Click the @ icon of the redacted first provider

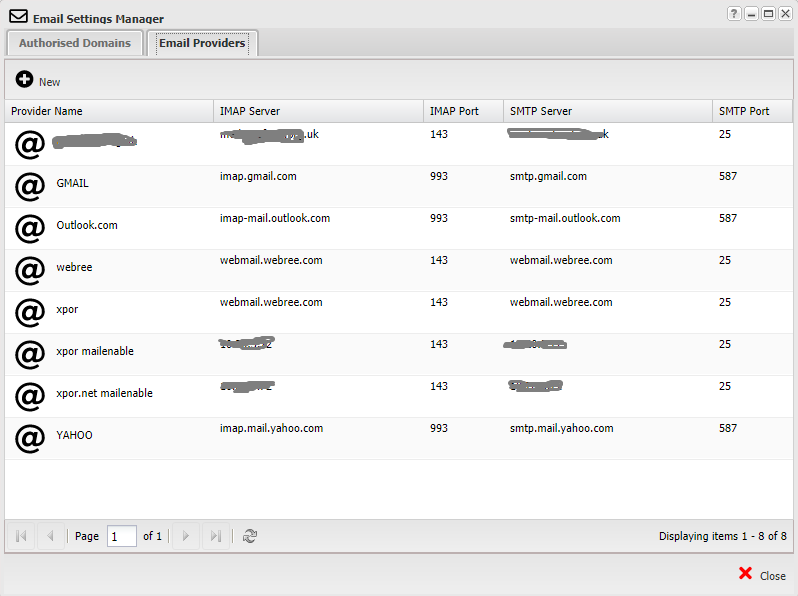30,145
